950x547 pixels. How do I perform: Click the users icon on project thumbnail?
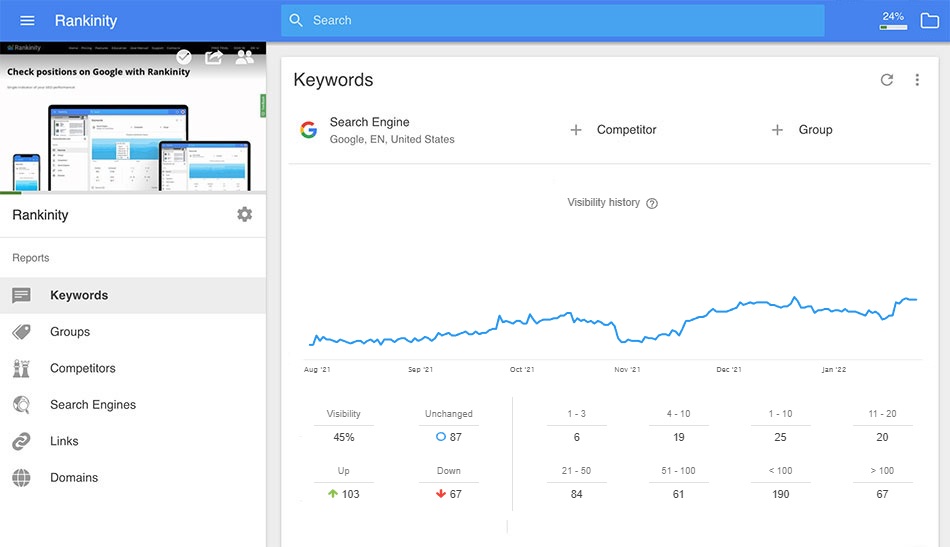tap(245, 57)
